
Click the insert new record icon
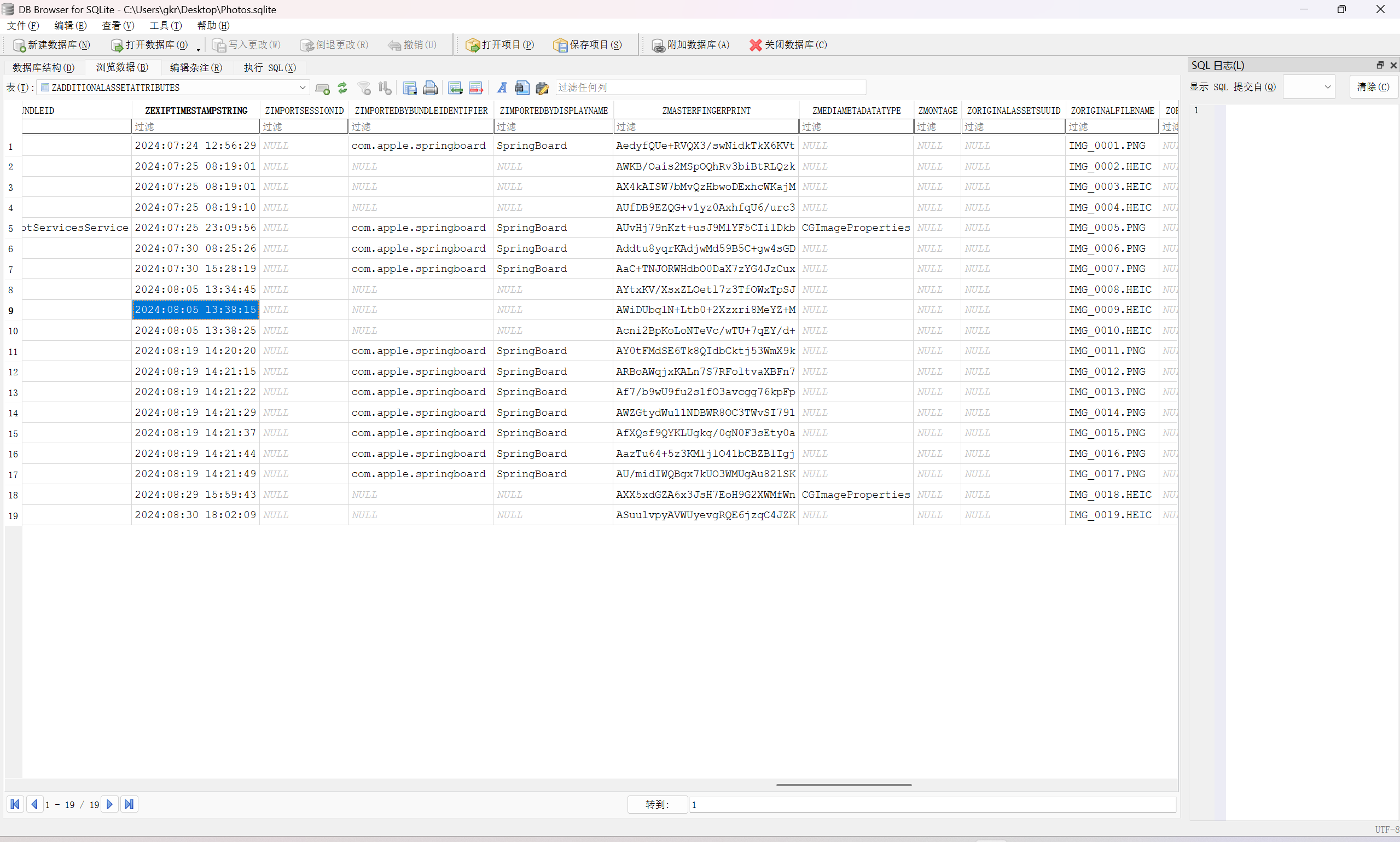[455, 88]
